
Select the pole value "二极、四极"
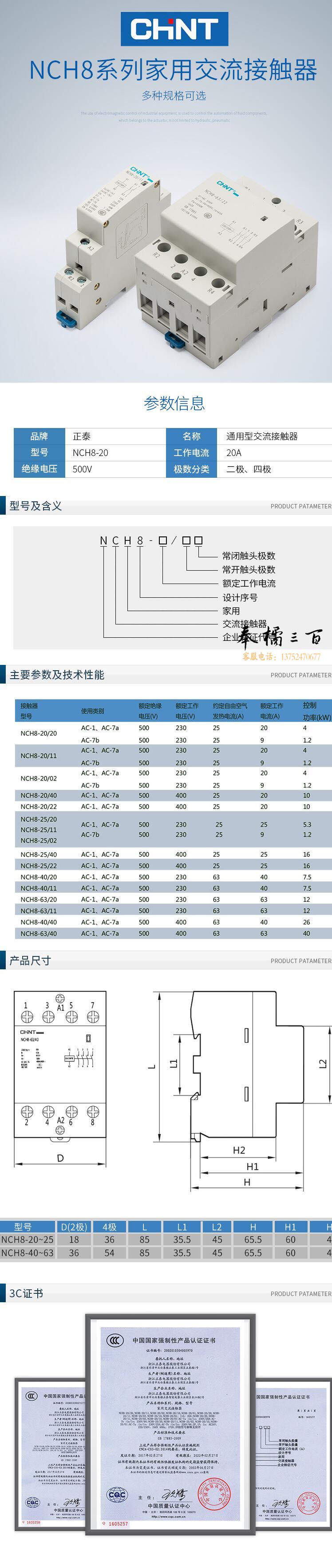coord(249,469)
